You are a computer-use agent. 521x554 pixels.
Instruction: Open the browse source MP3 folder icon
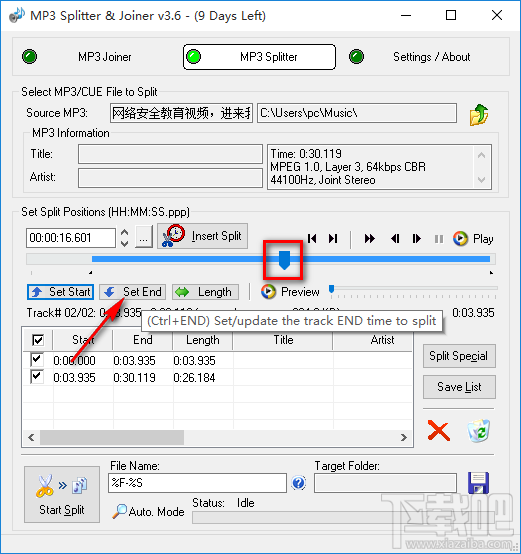click(479, 114)
